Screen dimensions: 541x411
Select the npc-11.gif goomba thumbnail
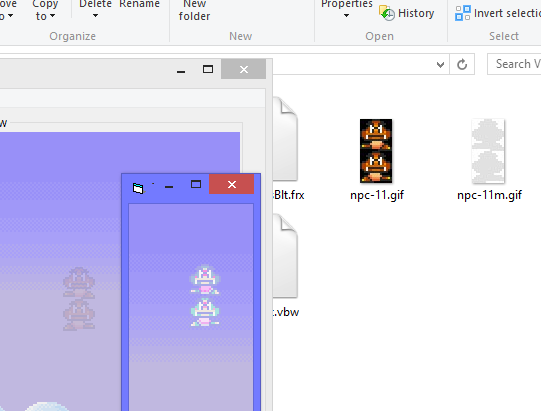click(x=376, y=151)
